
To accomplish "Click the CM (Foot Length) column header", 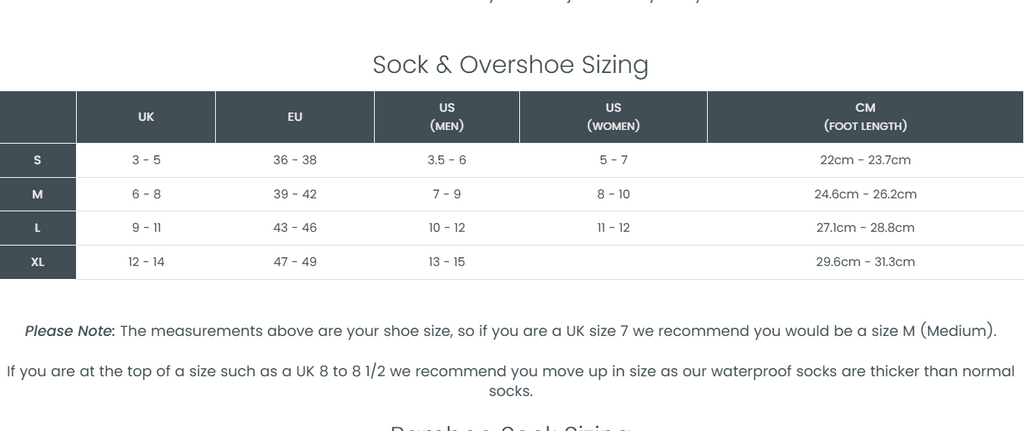I will pos(865,117).
